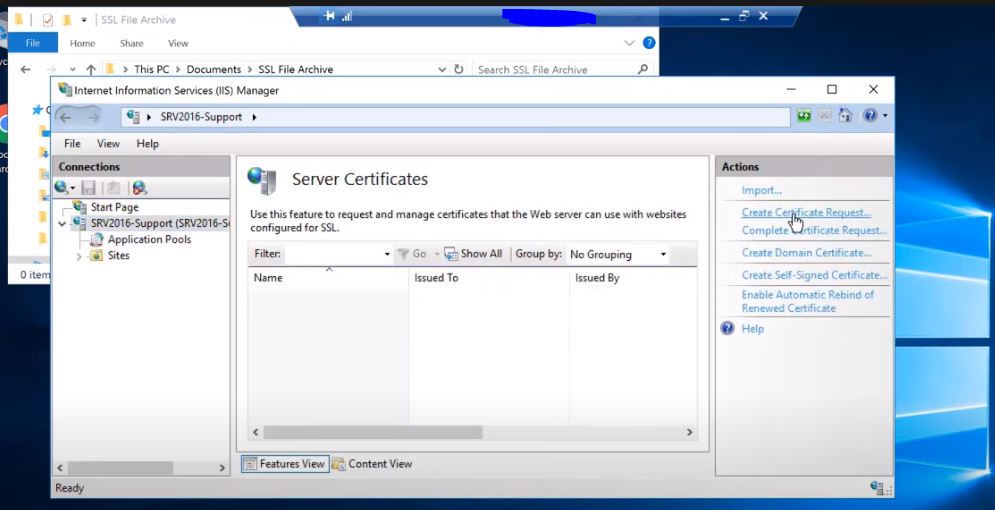Screen dimensions: 995x510
Task: Switch to Features View tab
Action: [285, 464]
